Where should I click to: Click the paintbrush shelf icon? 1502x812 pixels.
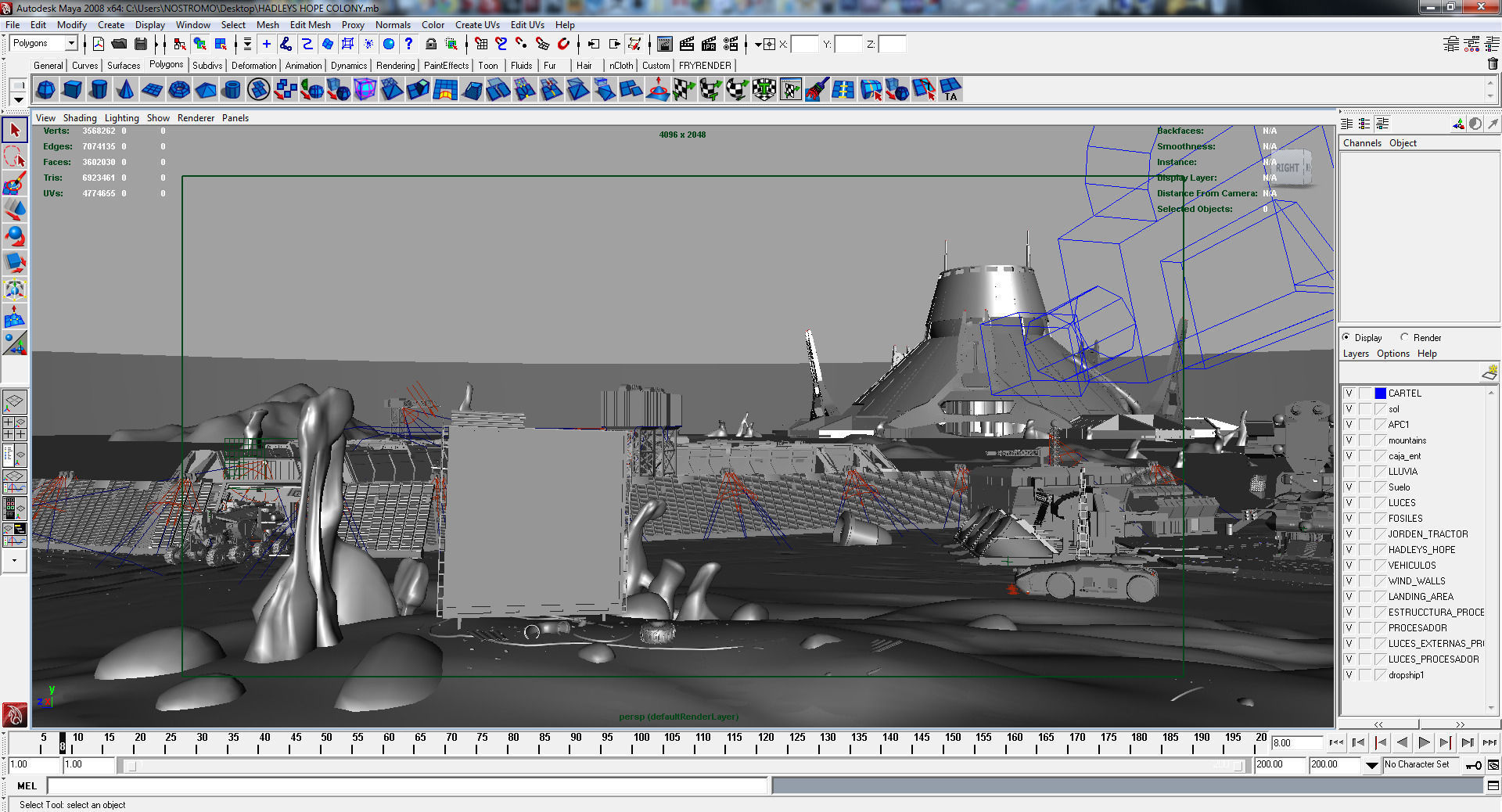(x=817, y=90)
